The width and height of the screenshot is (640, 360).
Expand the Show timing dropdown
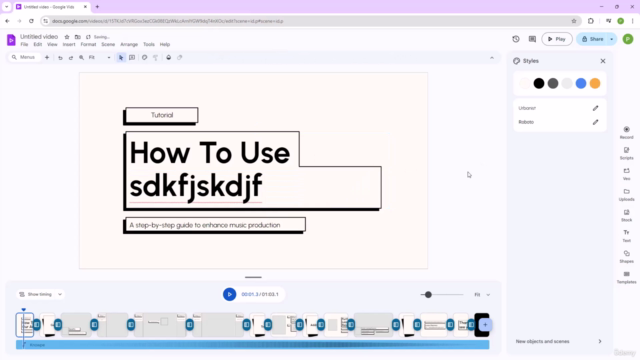[60, 294]
